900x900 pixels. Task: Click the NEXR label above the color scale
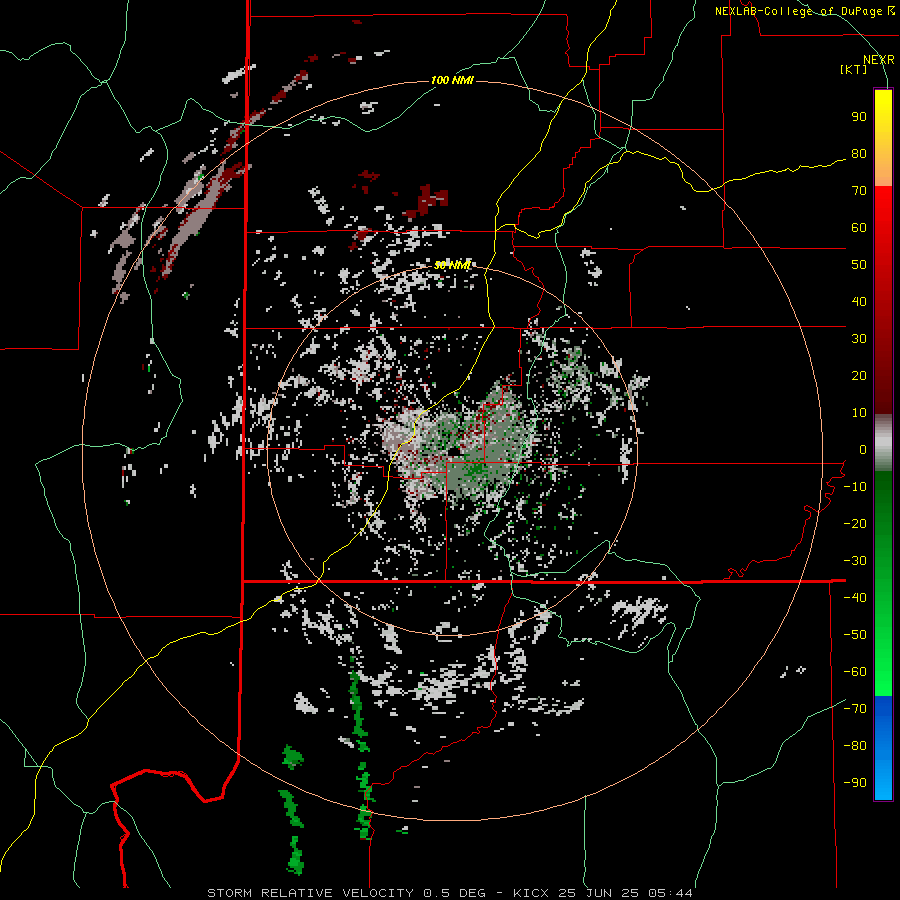[879, 60]
